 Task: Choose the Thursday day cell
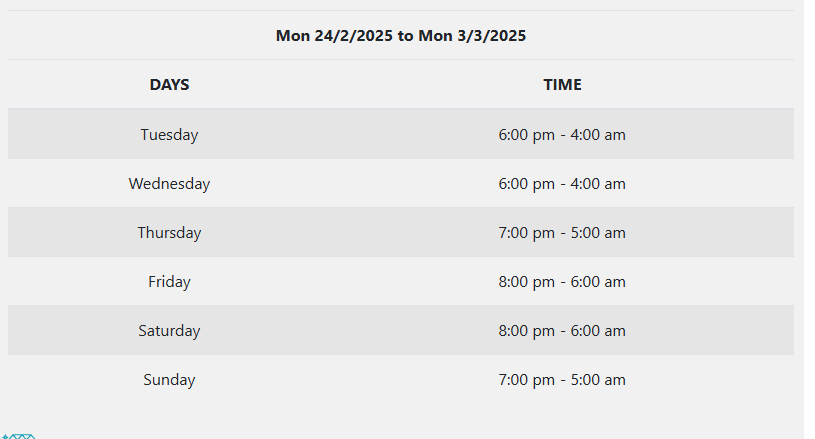tap(169, 232)
